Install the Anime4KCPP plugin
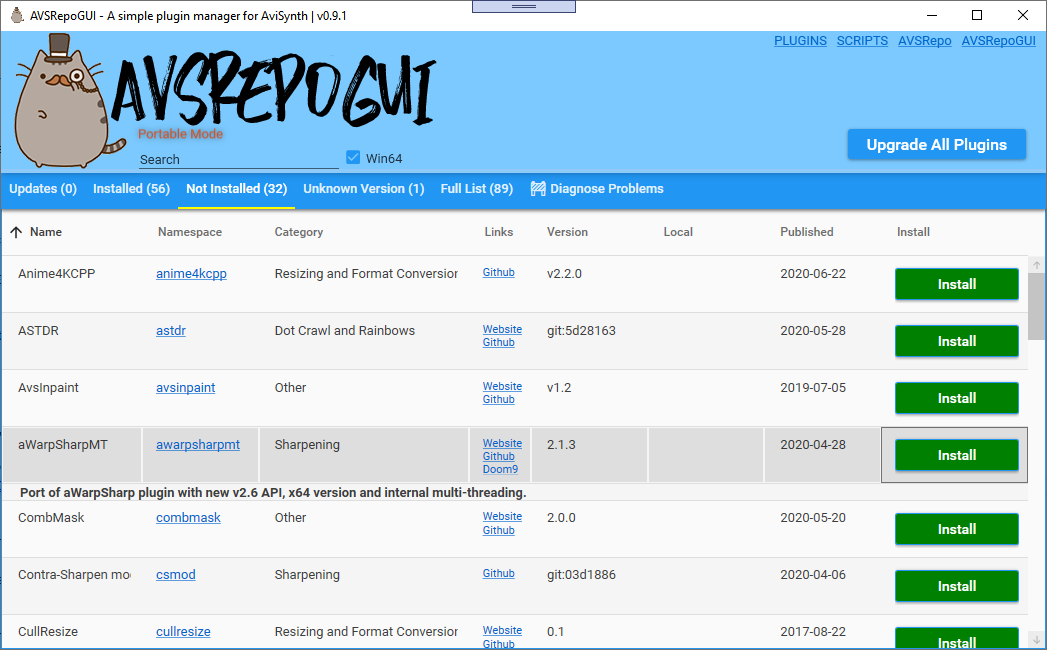The height and width of the screenshot is (650, 1047). coord(956,285)
